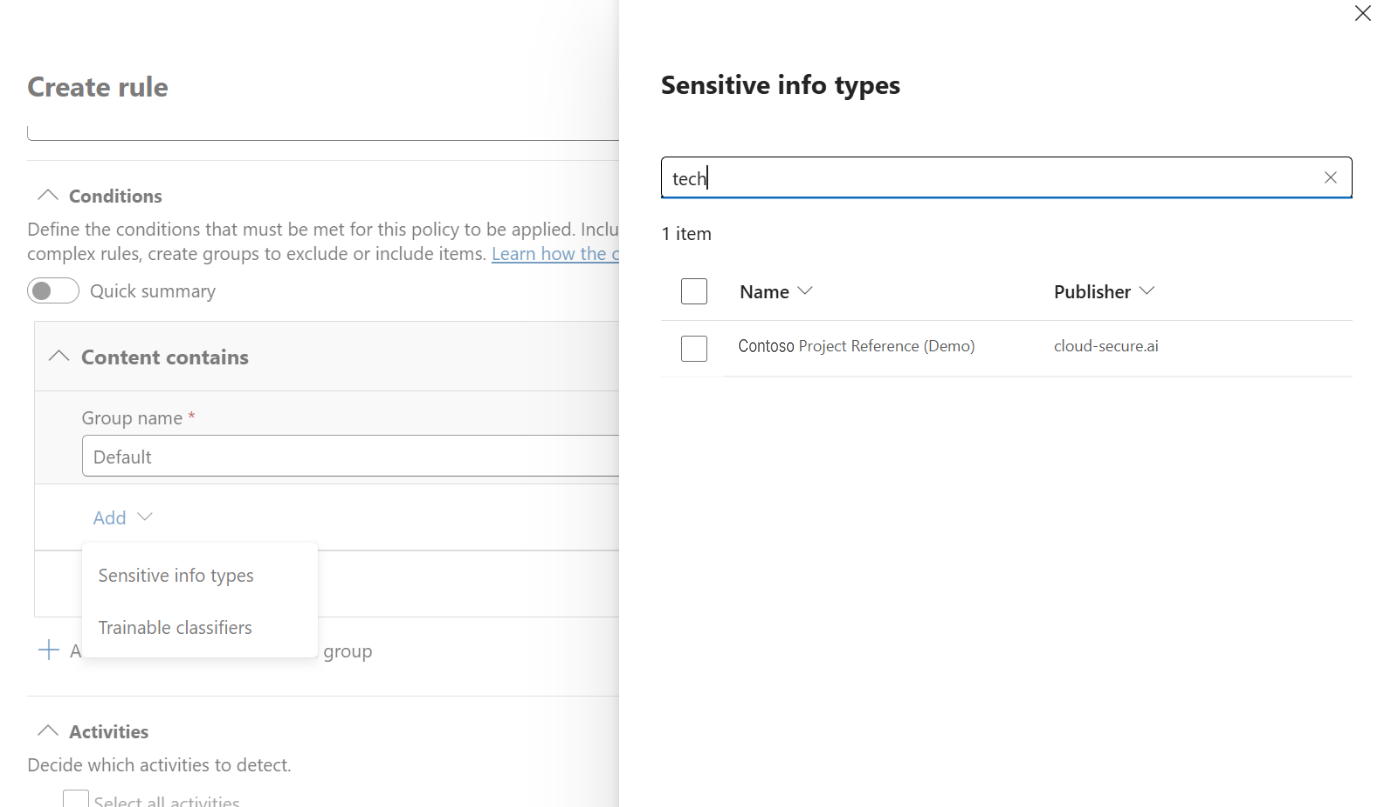This screenshot has height=807, width=1384.
Task: Collapse the Content contains group
Action: pyautogui.click(x=59, y=357)
